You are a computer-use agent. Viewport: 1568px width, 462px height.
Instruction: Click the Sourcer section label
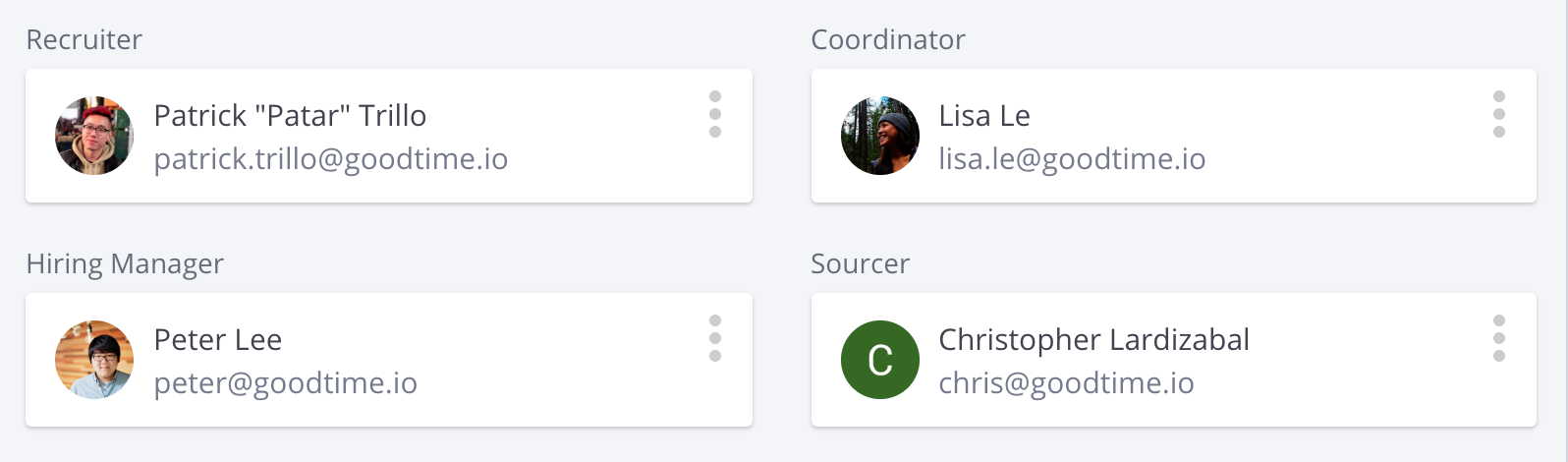pyautogui.click(x=861, y=263)
